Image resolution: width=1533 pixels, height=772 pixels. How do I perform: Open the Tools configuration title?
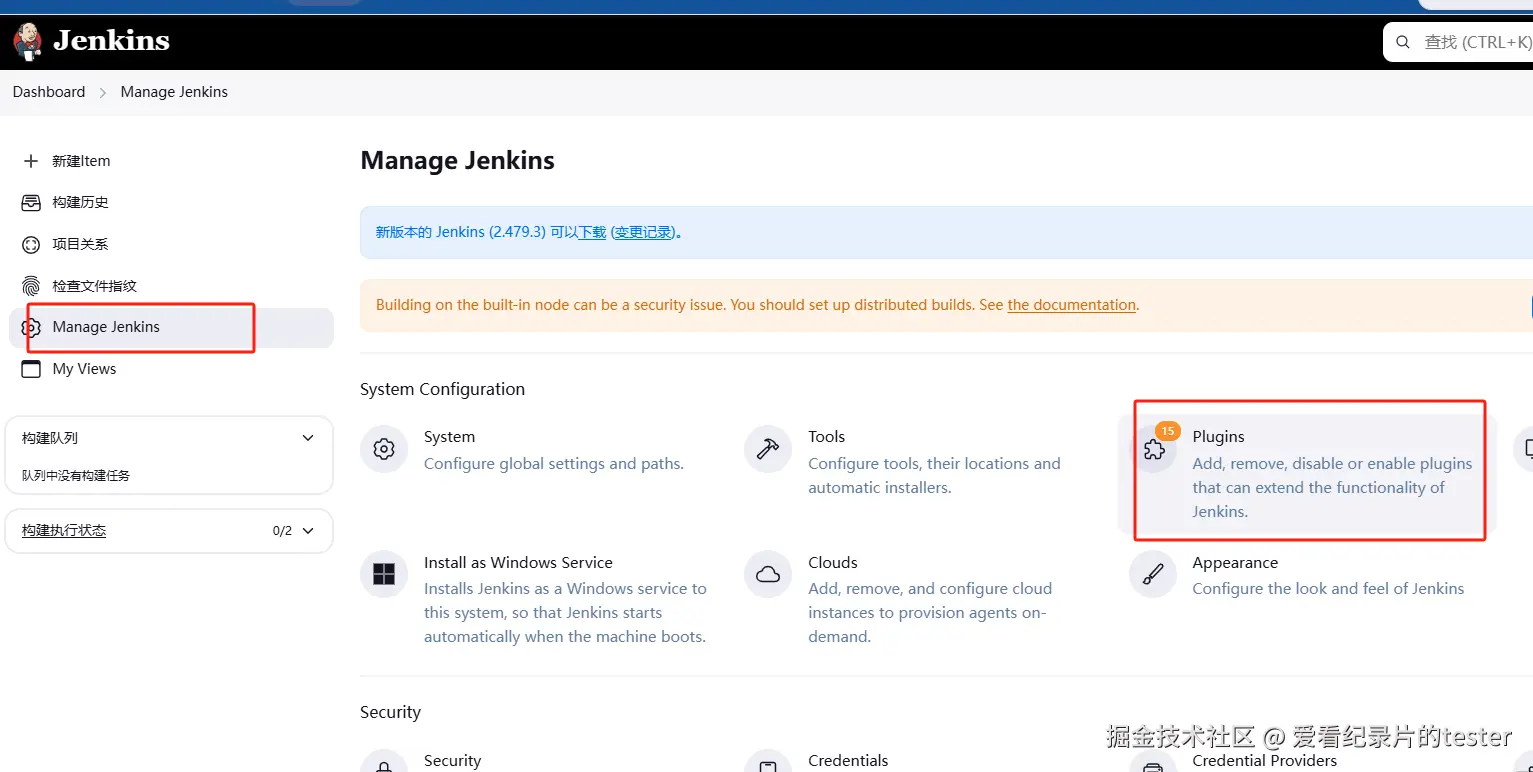click(827, 437)
